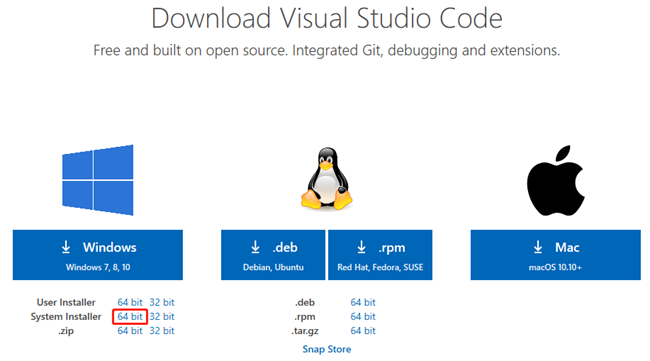650x361 pixels.
Task: Get the Windows .zip 64 bit download
Action: (x=130, y=331)
